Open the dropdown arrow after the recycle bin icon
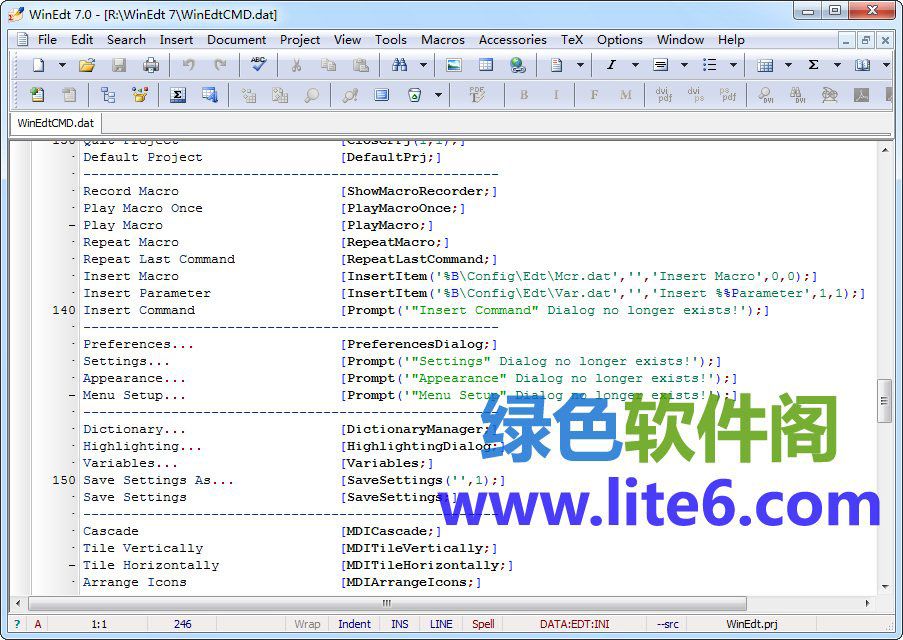The image size is (903, 640). 438,95
